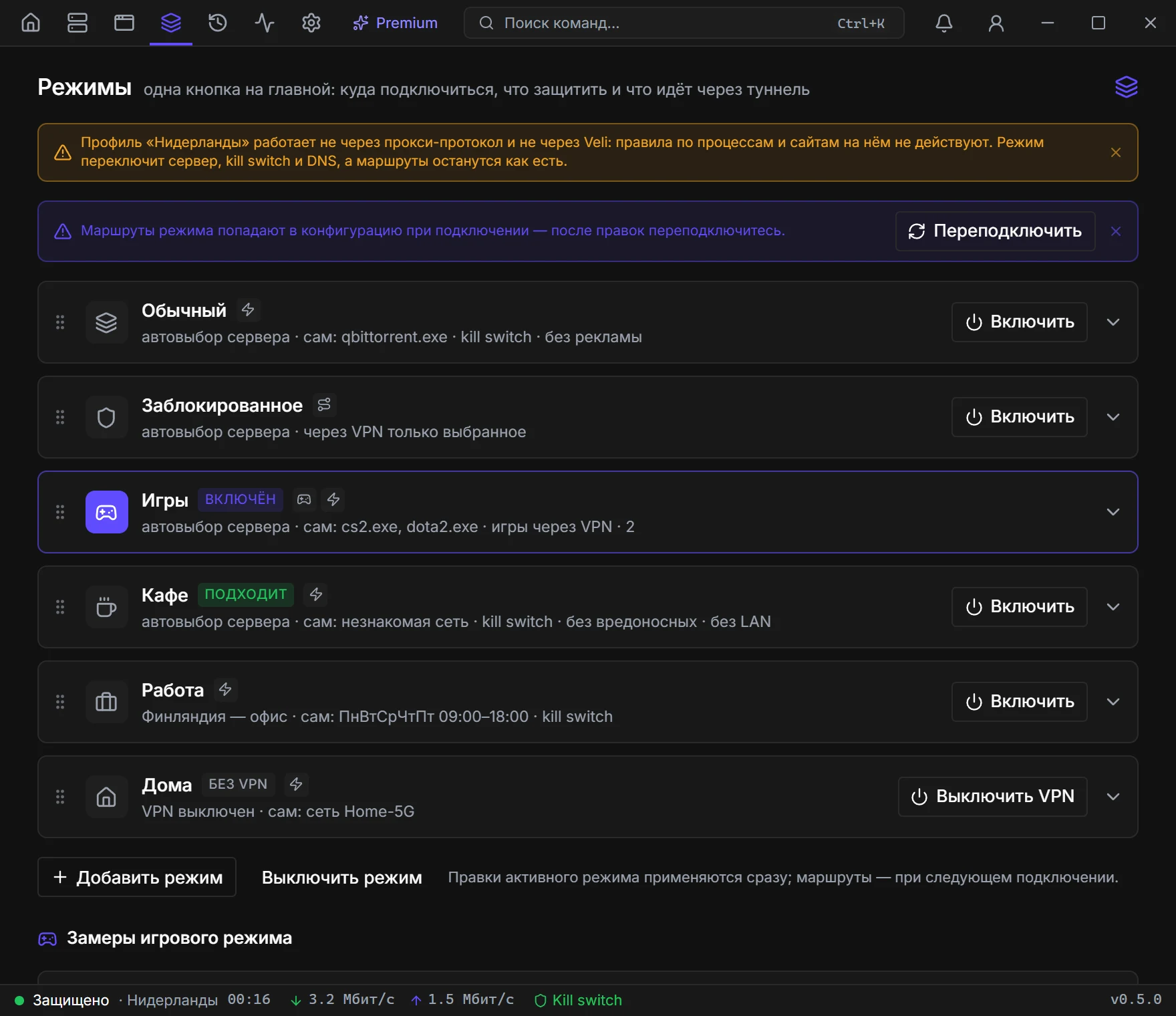Screen dimensions: 1176x1016
Task: Enable the Работа mode
Action: click(1020, 702)
